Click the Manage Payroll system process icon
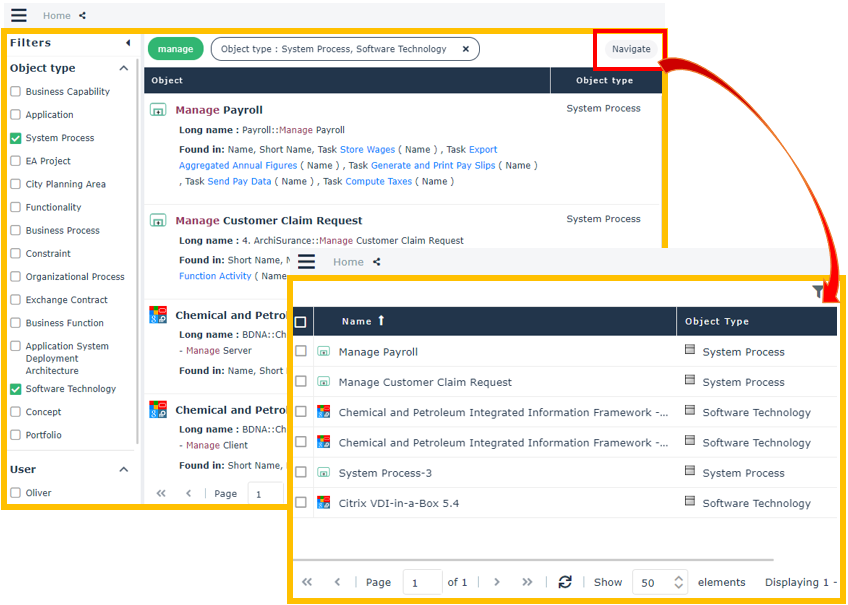This screenshot has height=605, width=848. [158, 110]
